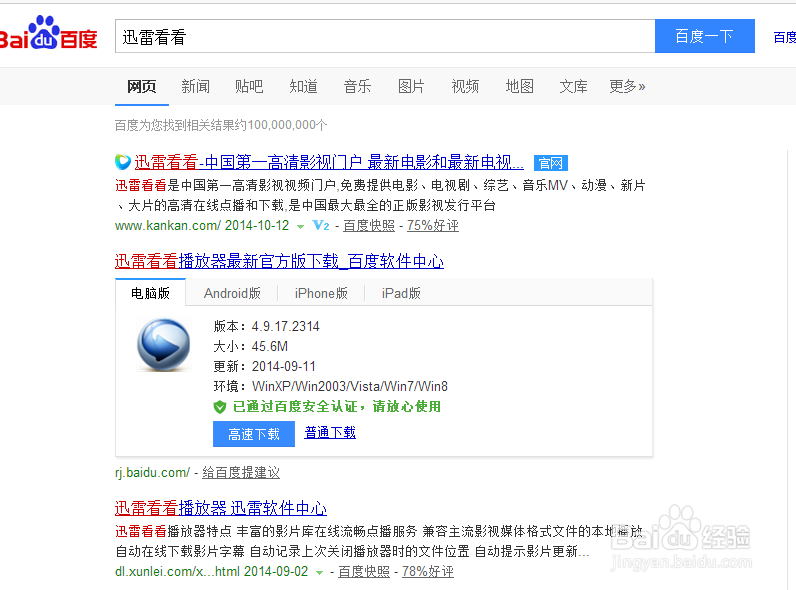
Task: Open the 贴吧 tab
Action: (x=249, y=86)
